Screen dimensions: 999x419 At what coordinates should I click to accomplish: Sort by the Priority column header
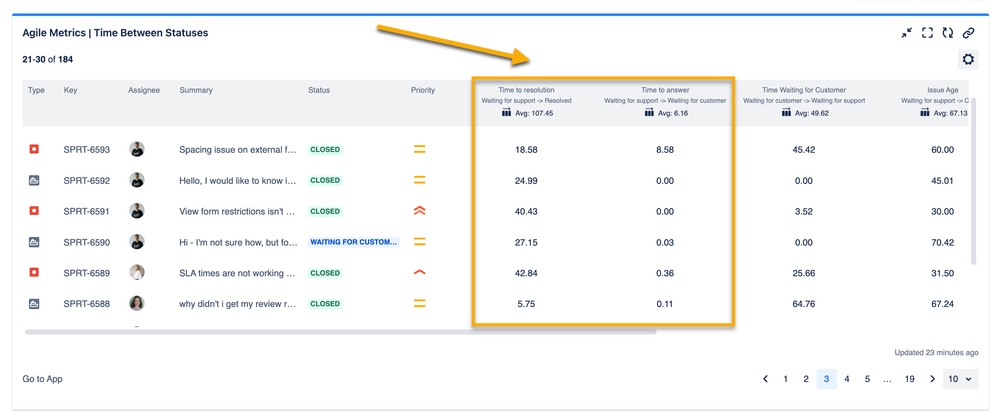(423, 90)
